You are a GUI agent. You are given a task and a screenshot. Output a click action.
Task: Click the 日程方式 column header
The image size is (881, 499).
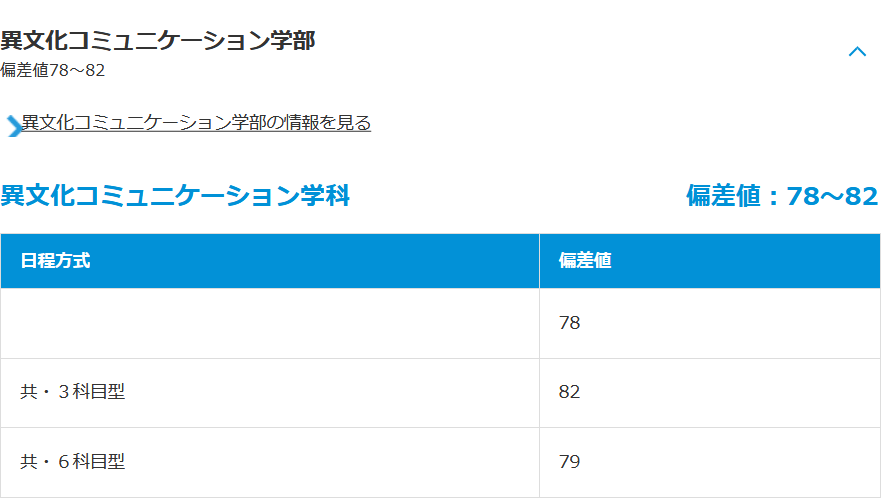point(55,261)
